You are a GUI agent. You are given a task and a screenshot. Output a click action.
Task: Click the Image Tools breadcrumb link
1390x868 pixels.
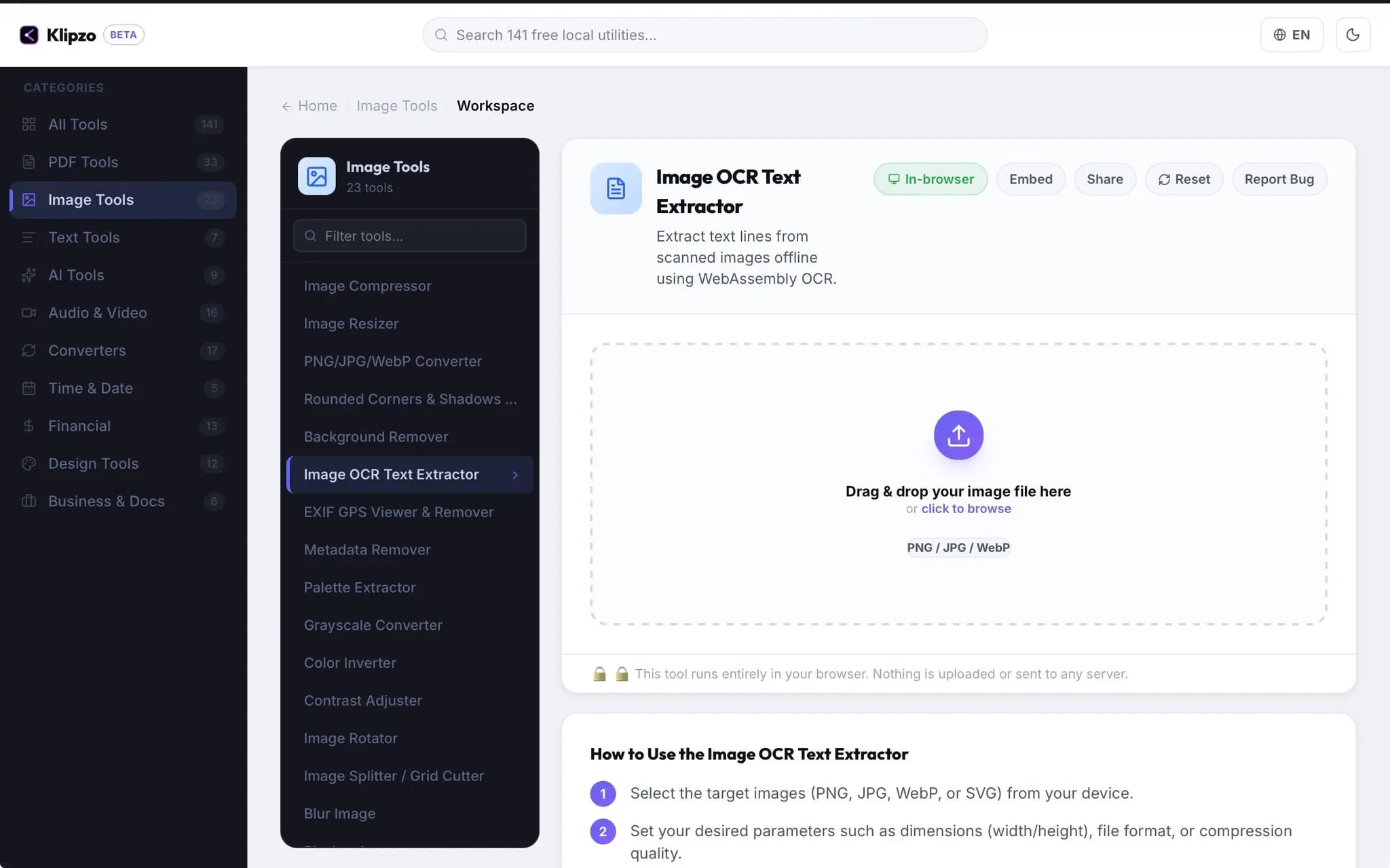[x=396, y=106]
